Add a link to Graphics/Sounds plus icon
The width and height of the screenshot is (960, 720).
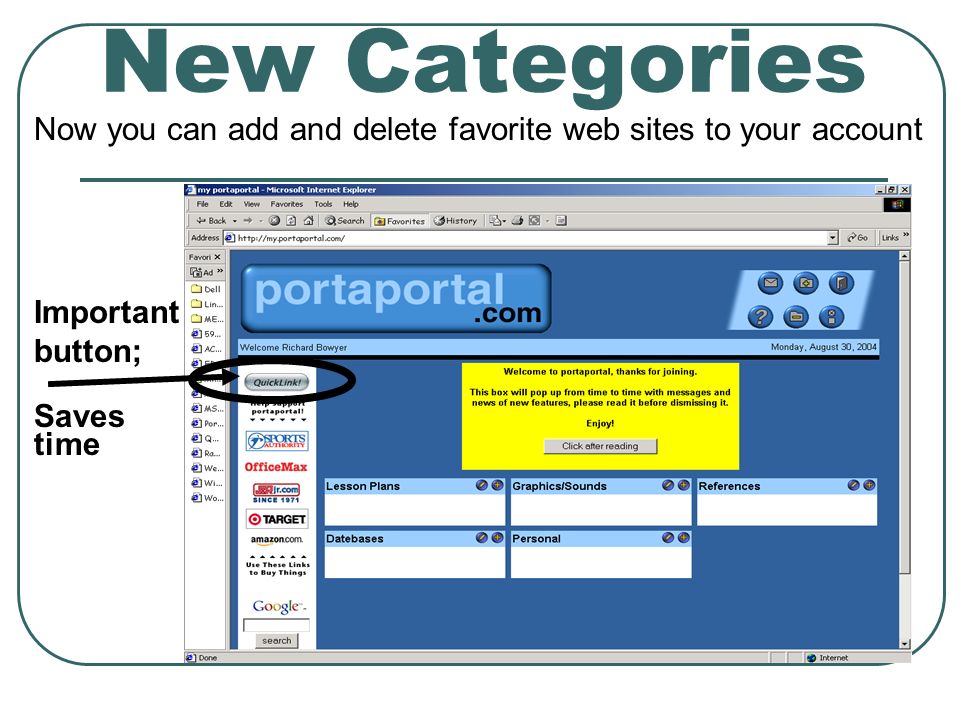[x=683, y=485]
